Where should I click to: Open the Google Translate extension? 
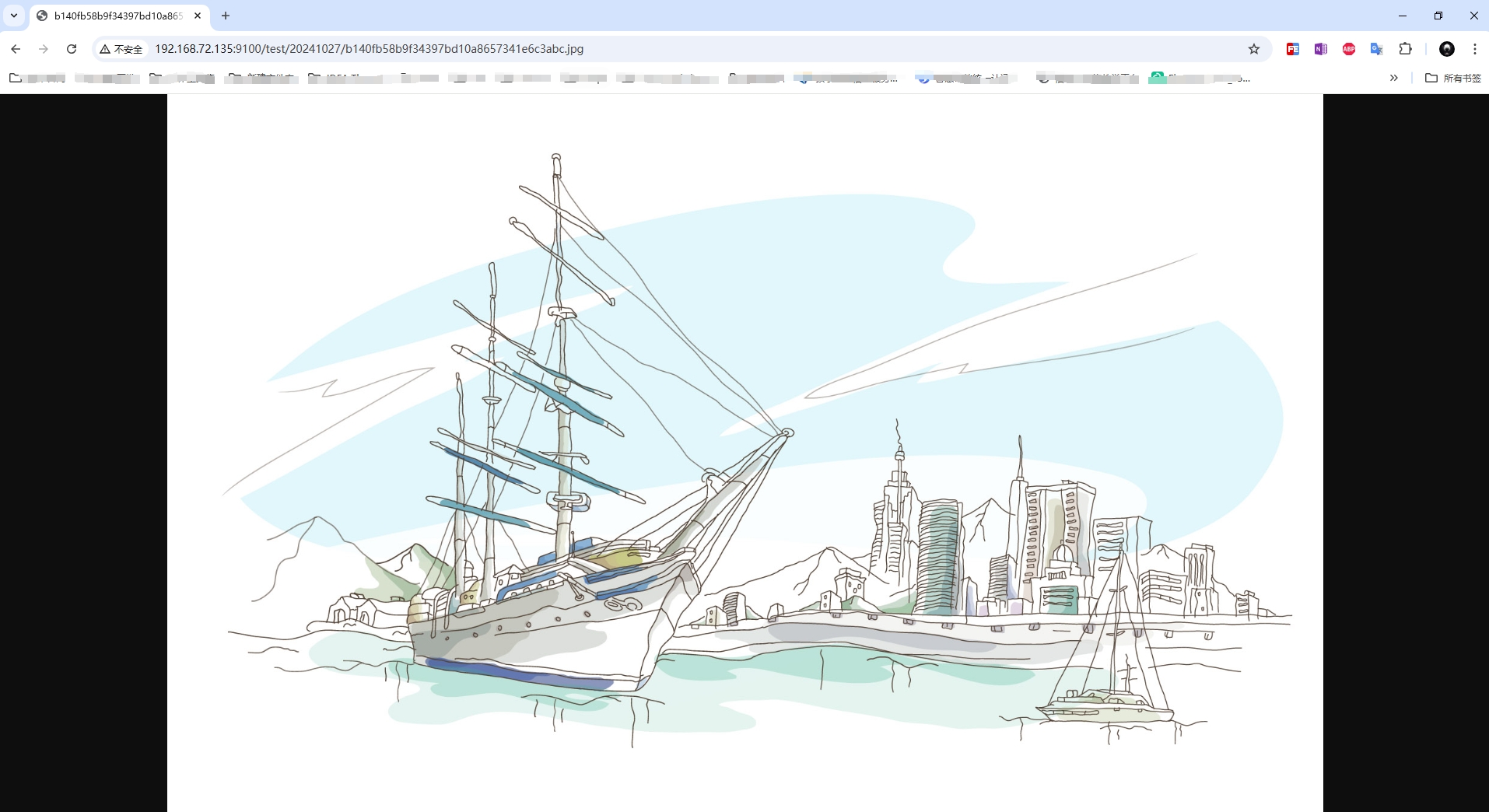pos(1377,49)
